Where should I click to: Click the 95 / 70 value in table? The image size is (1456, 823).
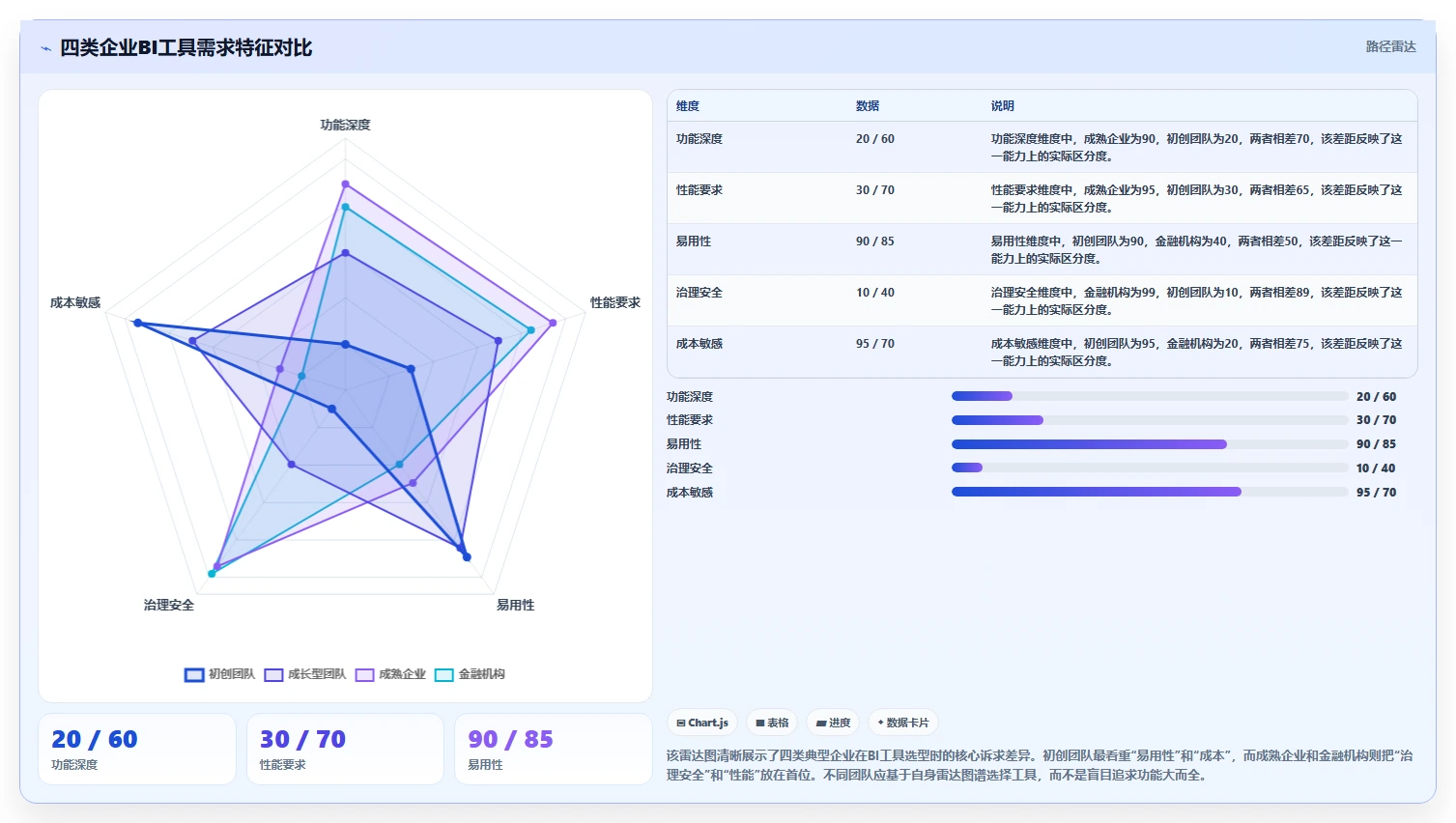[875, 344]
